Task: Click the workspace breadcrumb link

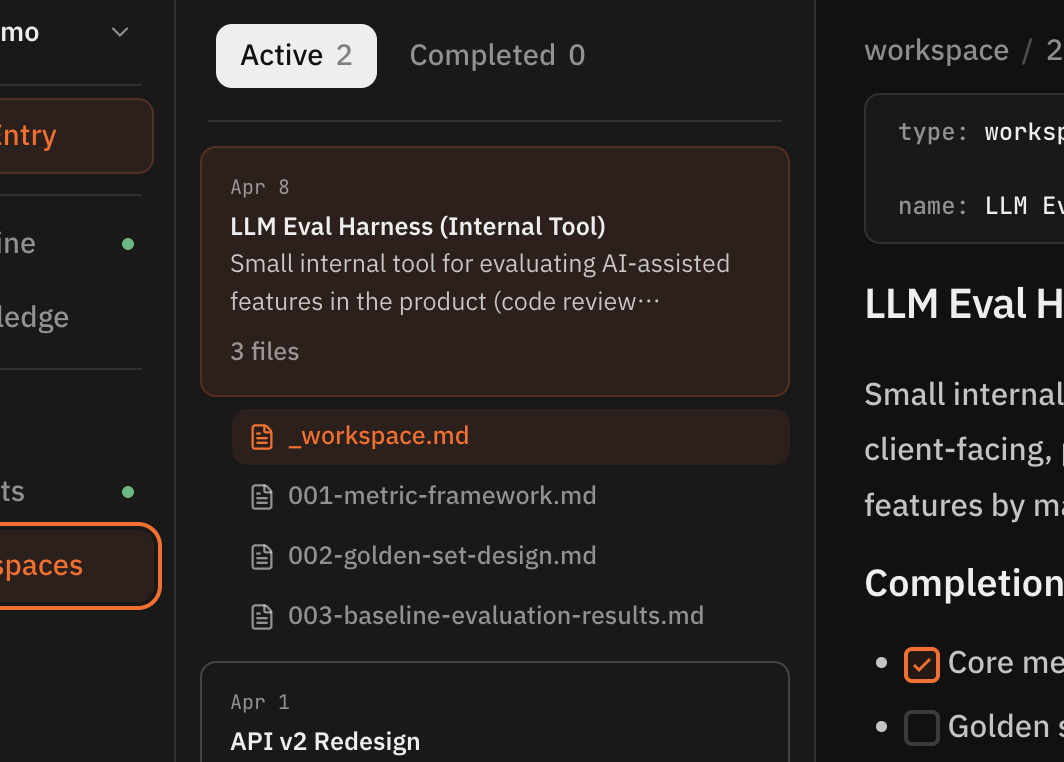Action: [x=936, y=49]
